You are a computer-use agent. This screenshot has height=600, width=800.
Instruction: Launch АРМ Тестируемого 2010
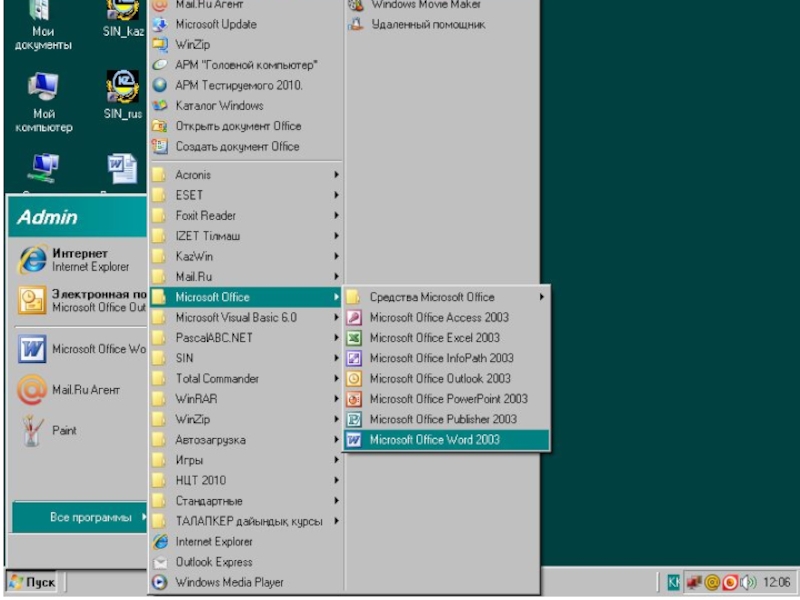[246, 86]
